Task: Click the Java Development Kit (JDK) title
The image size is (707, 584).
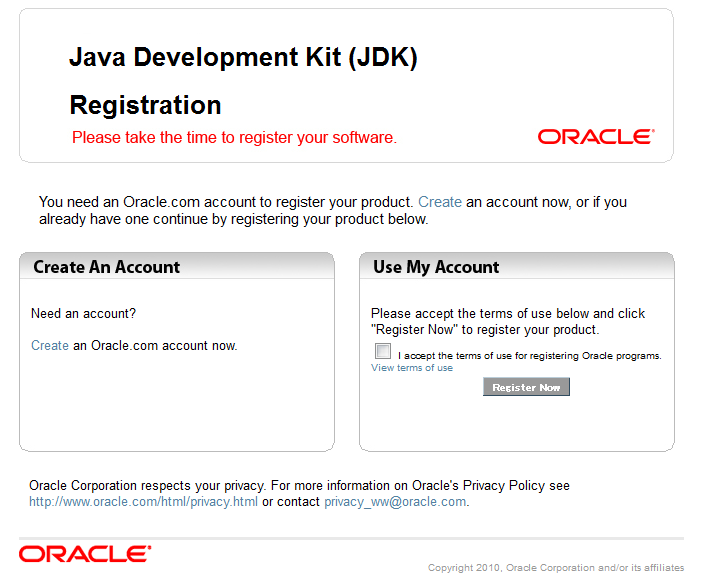Action: 243,57
